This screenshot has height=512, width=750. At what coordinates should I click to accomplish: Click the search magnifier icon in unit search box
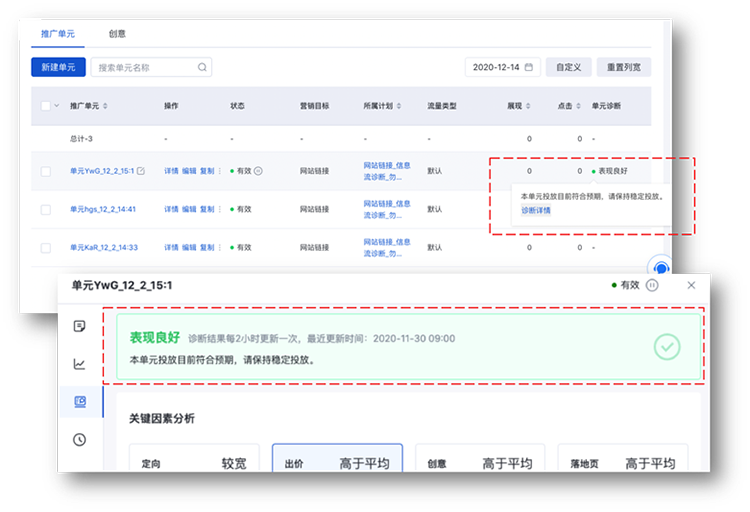pos(202,68)
